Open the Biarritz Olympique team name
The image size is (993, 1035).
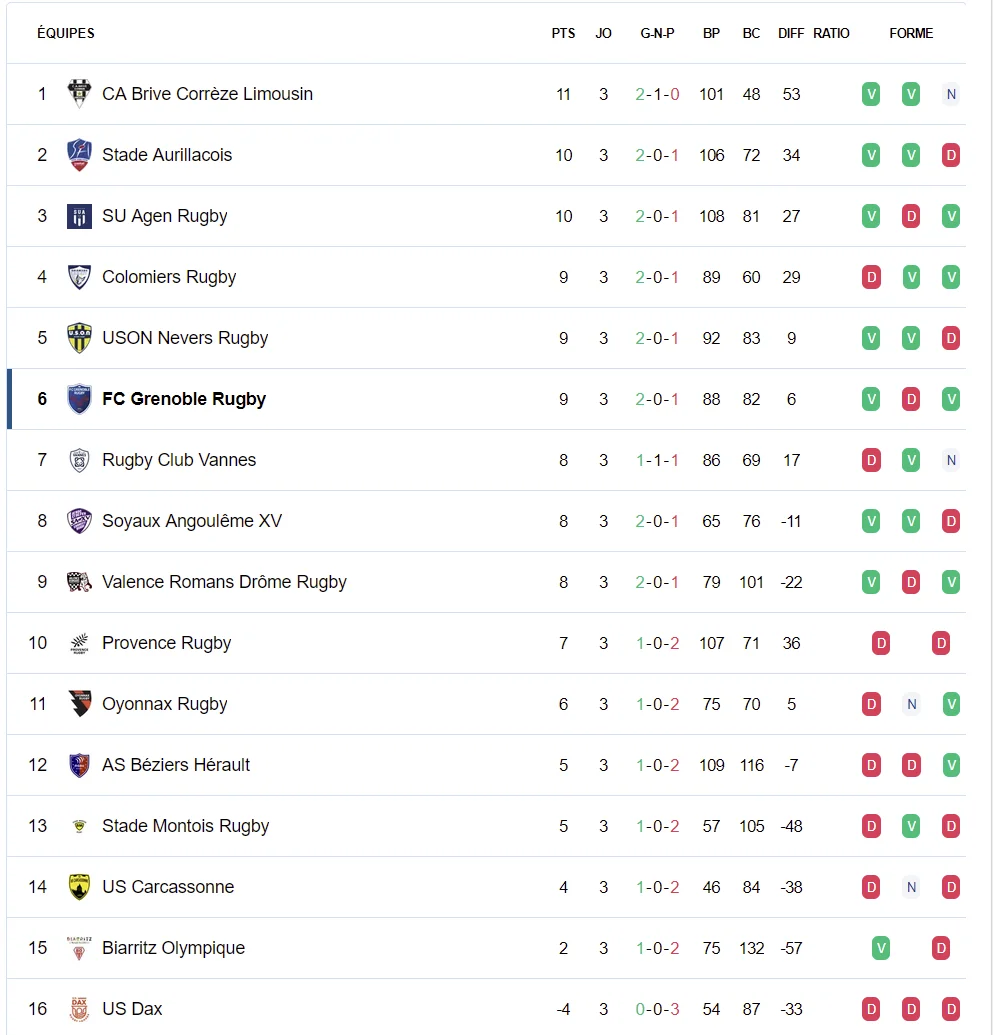(x=174, y=948)
